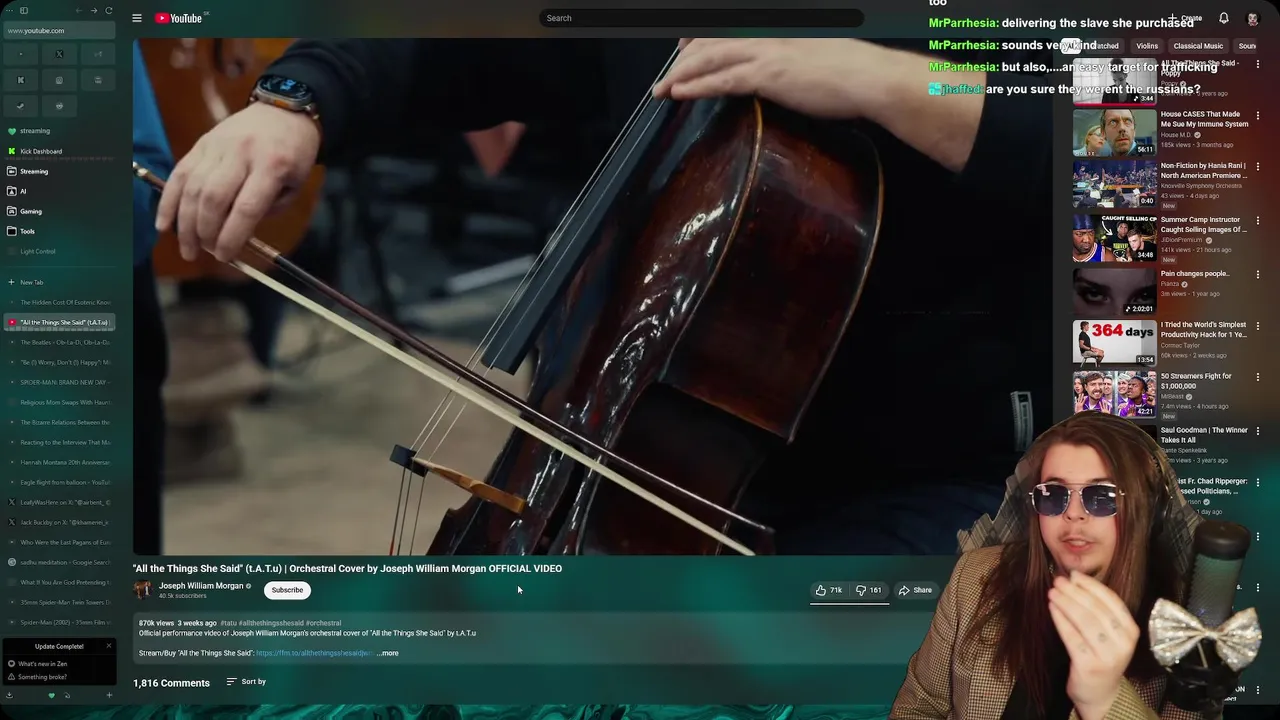Click the cello video player area
The width and height of the screenshot is (1280, 720).
(593, 296)
